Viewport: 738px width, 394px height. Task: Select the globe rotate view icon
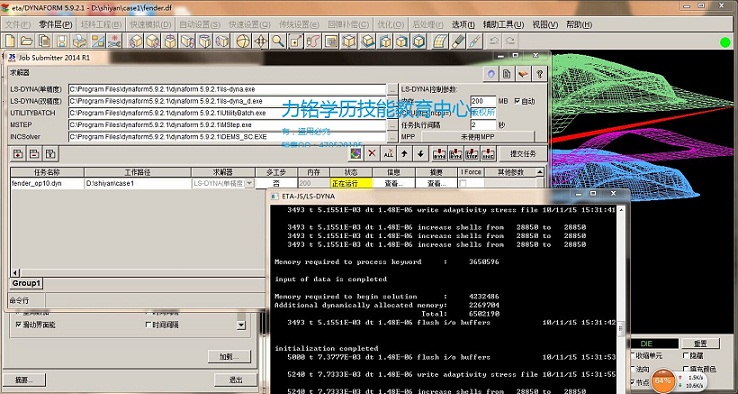tap(243, 41)
